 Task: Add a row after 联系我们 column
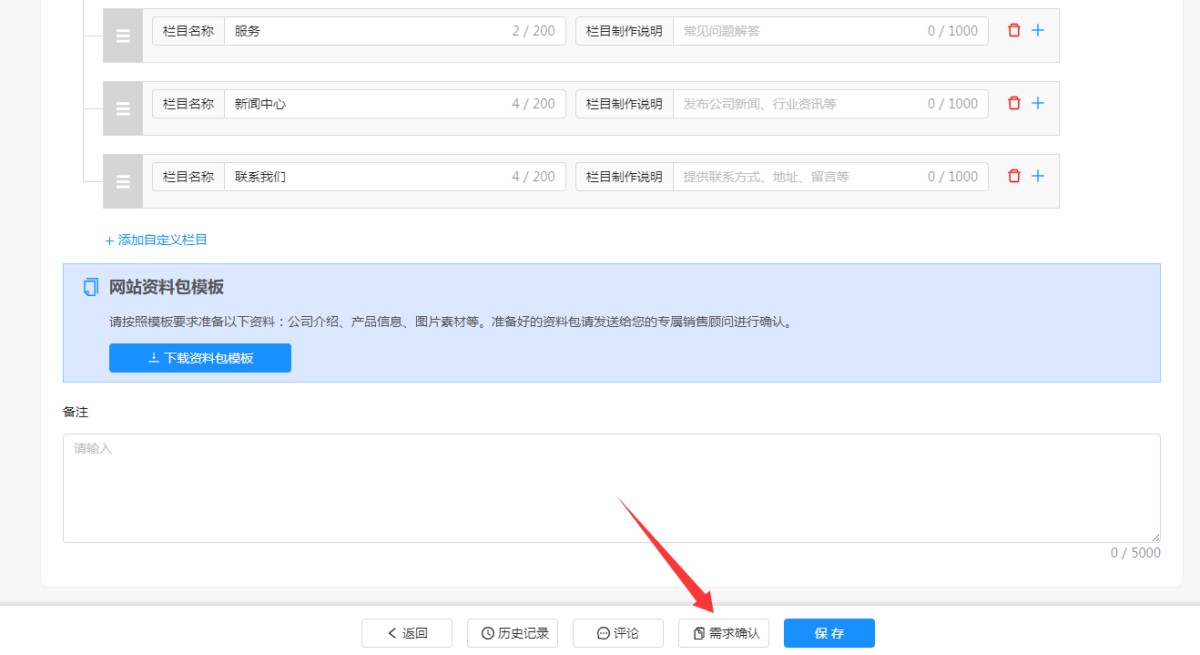1038,176
